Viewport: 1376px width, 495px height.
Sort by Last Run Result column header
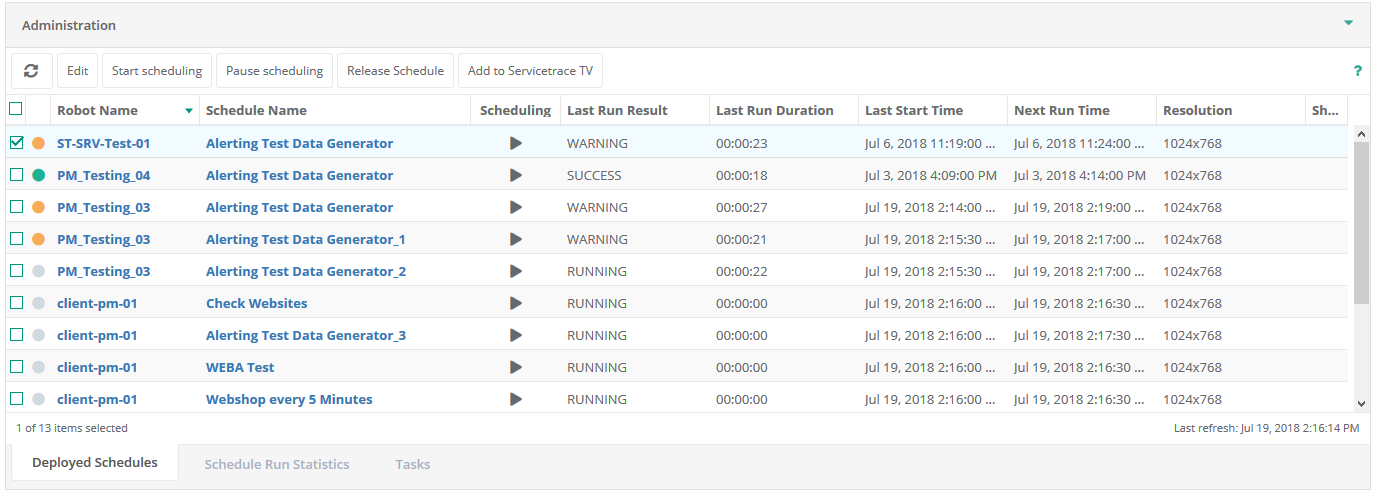(x=617, y=110)
